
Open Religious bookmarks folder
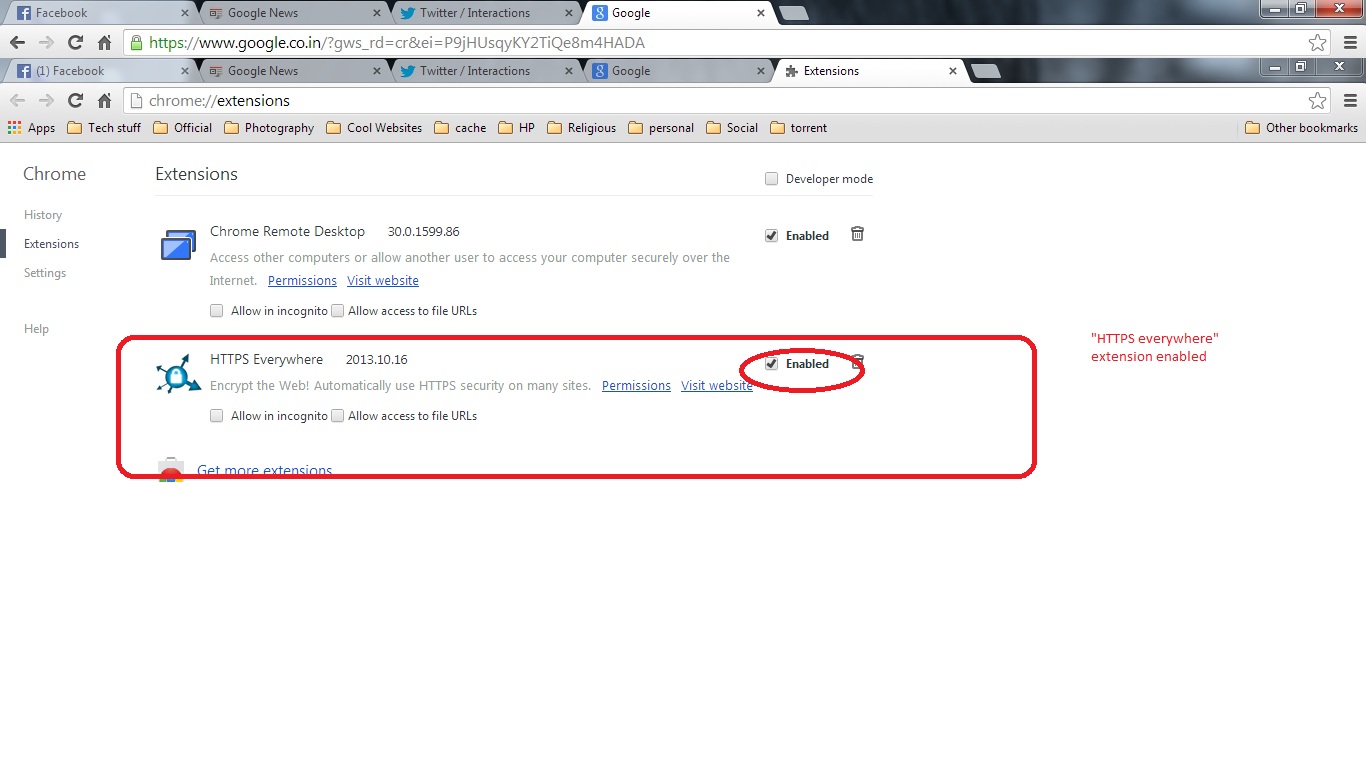581,128
